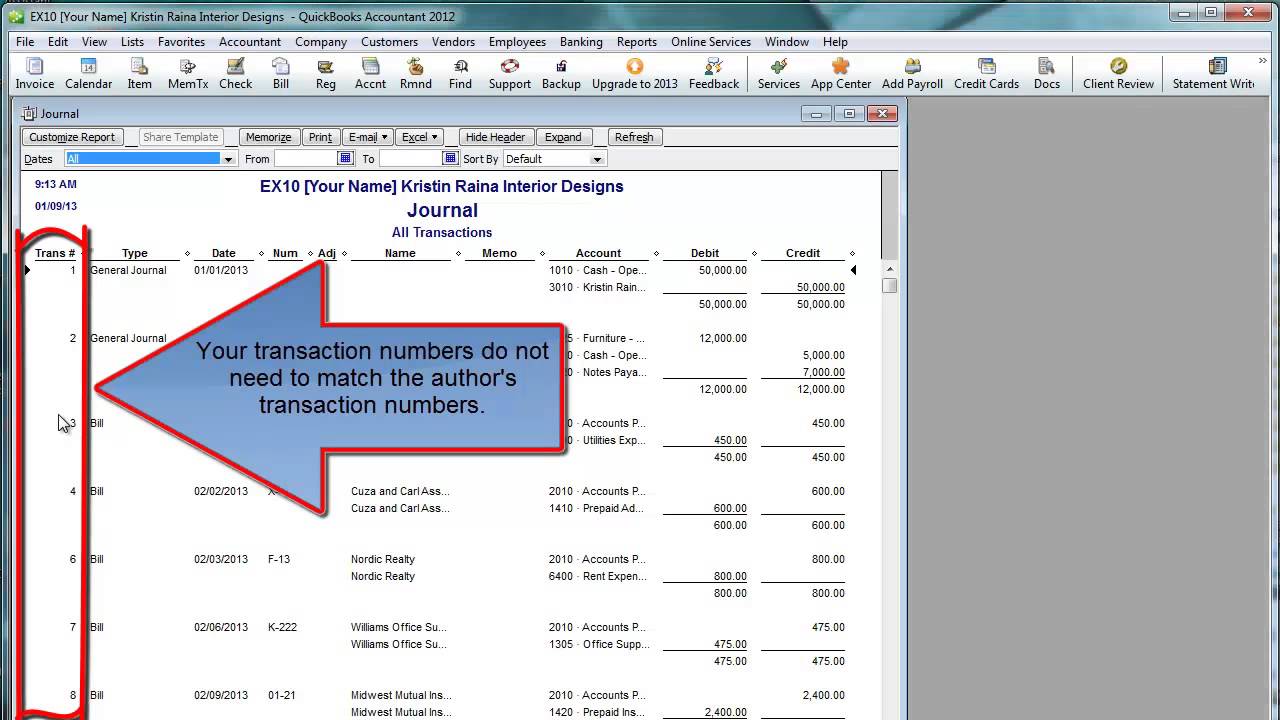
Task: Click the Account column header
Action: [598, 253]
